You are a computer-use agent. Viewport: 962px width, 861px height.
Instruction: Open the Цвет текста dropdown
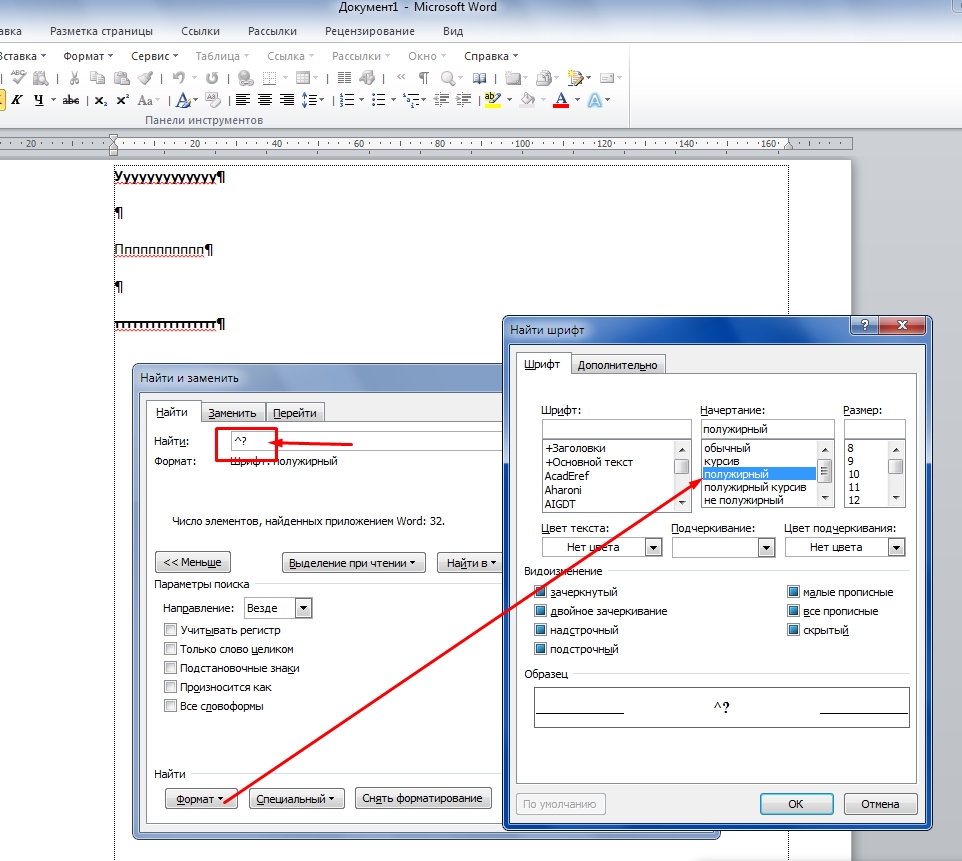click(x=653, y=547)
